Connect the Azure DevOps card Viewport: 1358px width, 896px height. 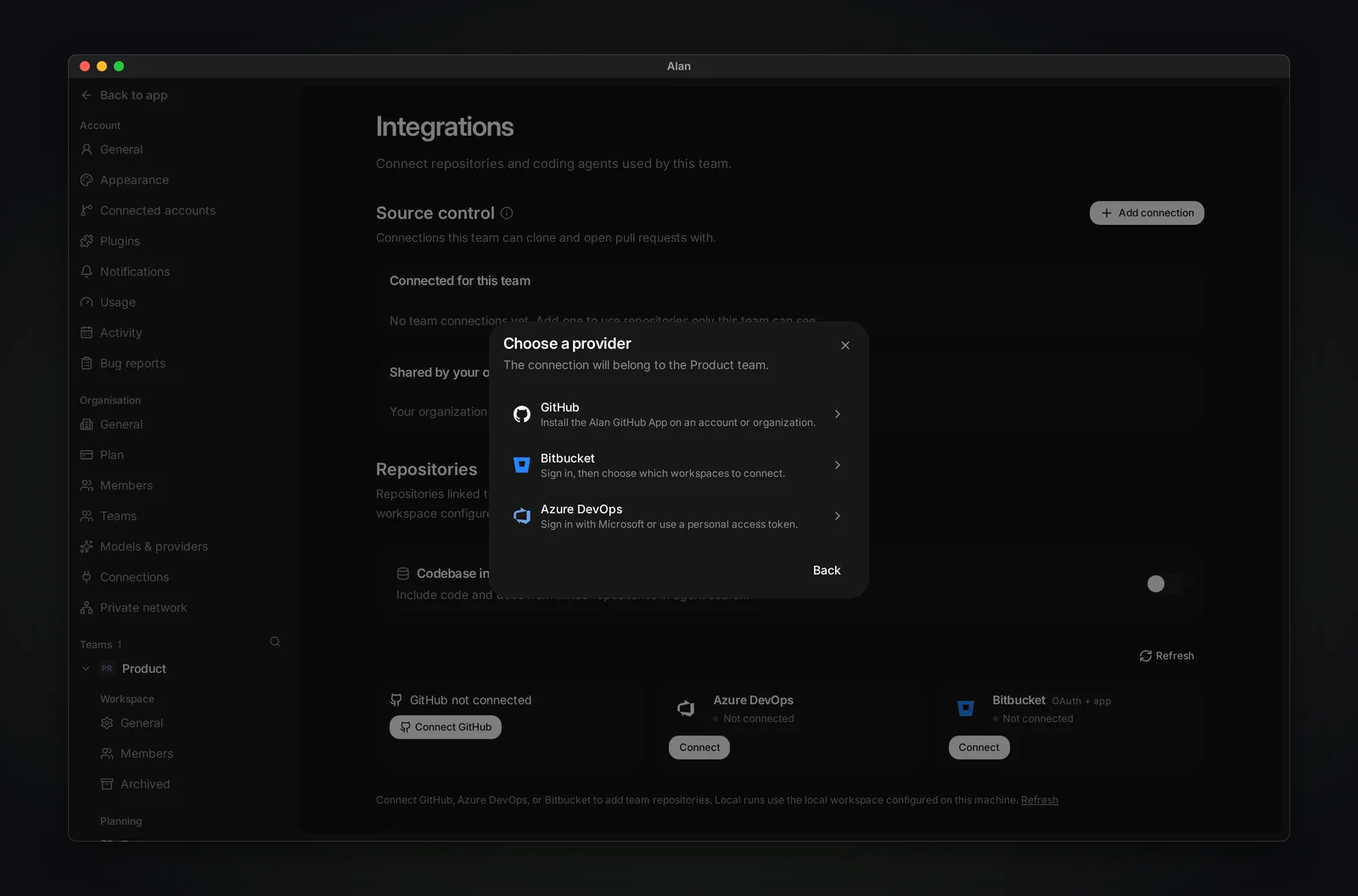[699, 748]
